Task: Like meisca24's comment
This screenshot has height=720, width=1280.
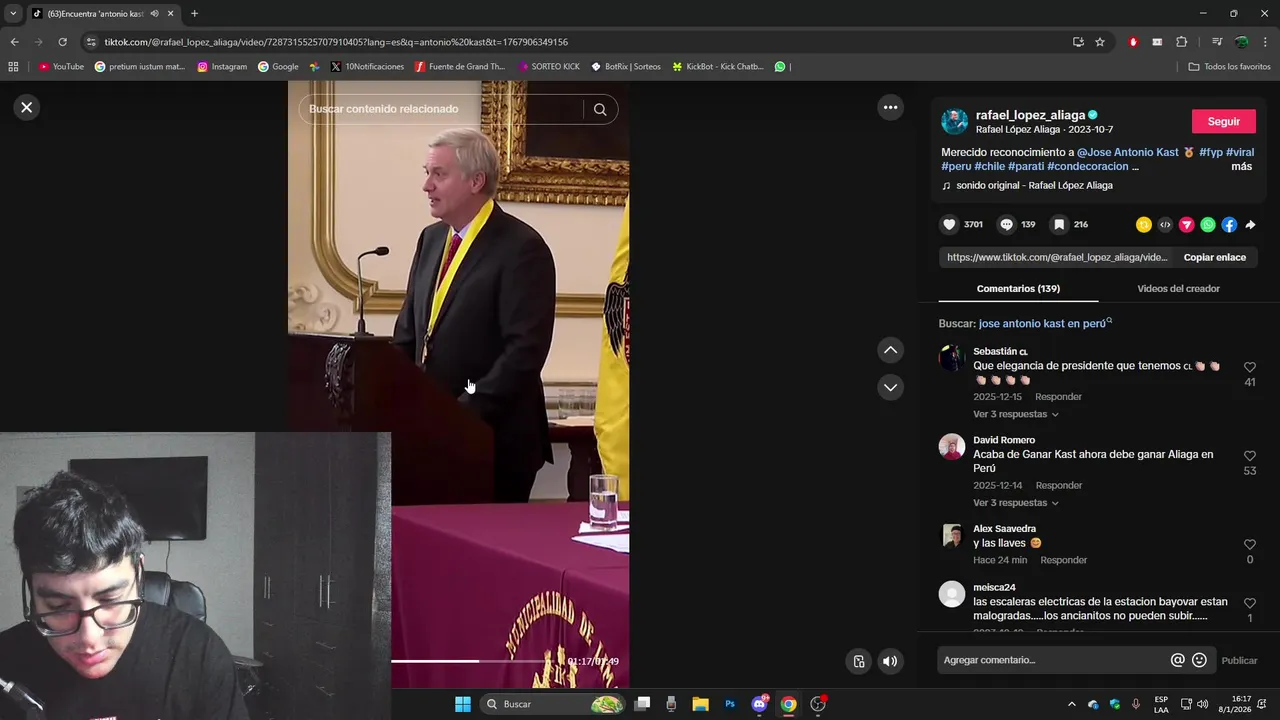Action: [x=1249, y=604]
